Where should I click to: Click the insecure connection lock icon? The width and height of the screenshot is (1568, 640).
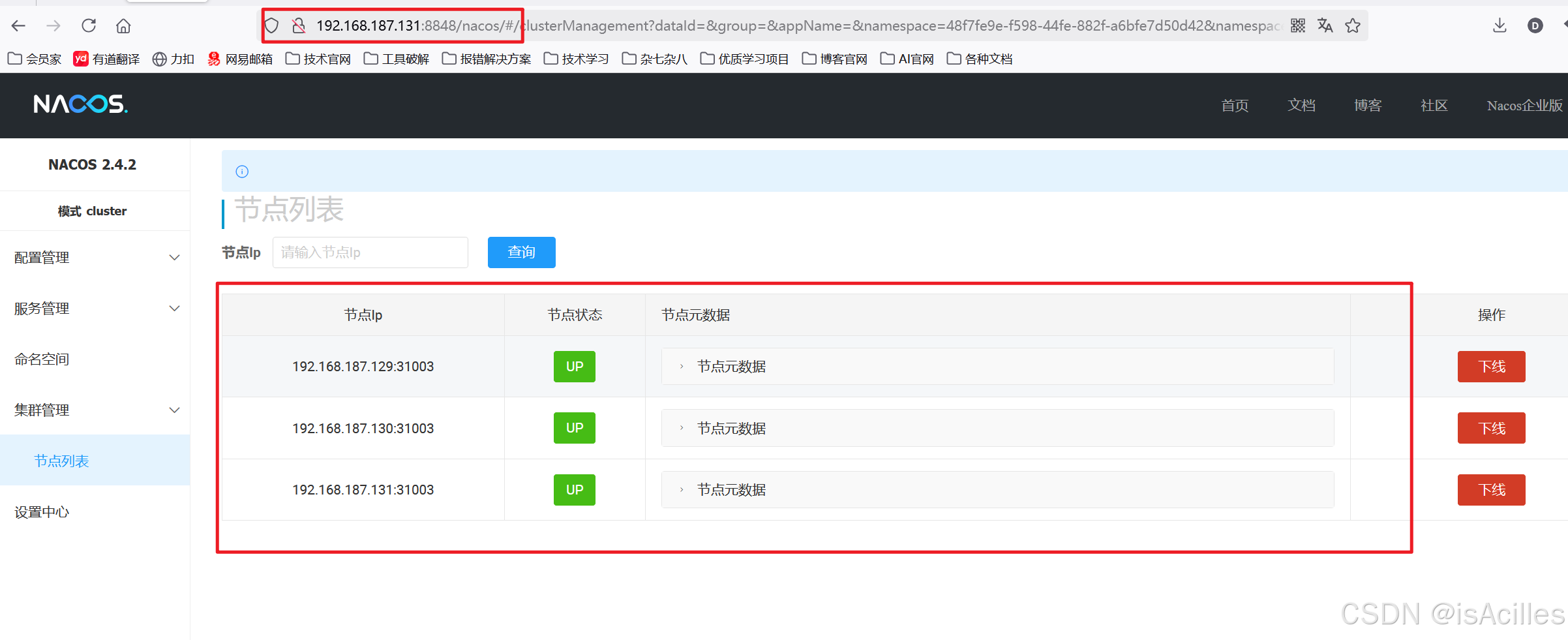point(299,25)
